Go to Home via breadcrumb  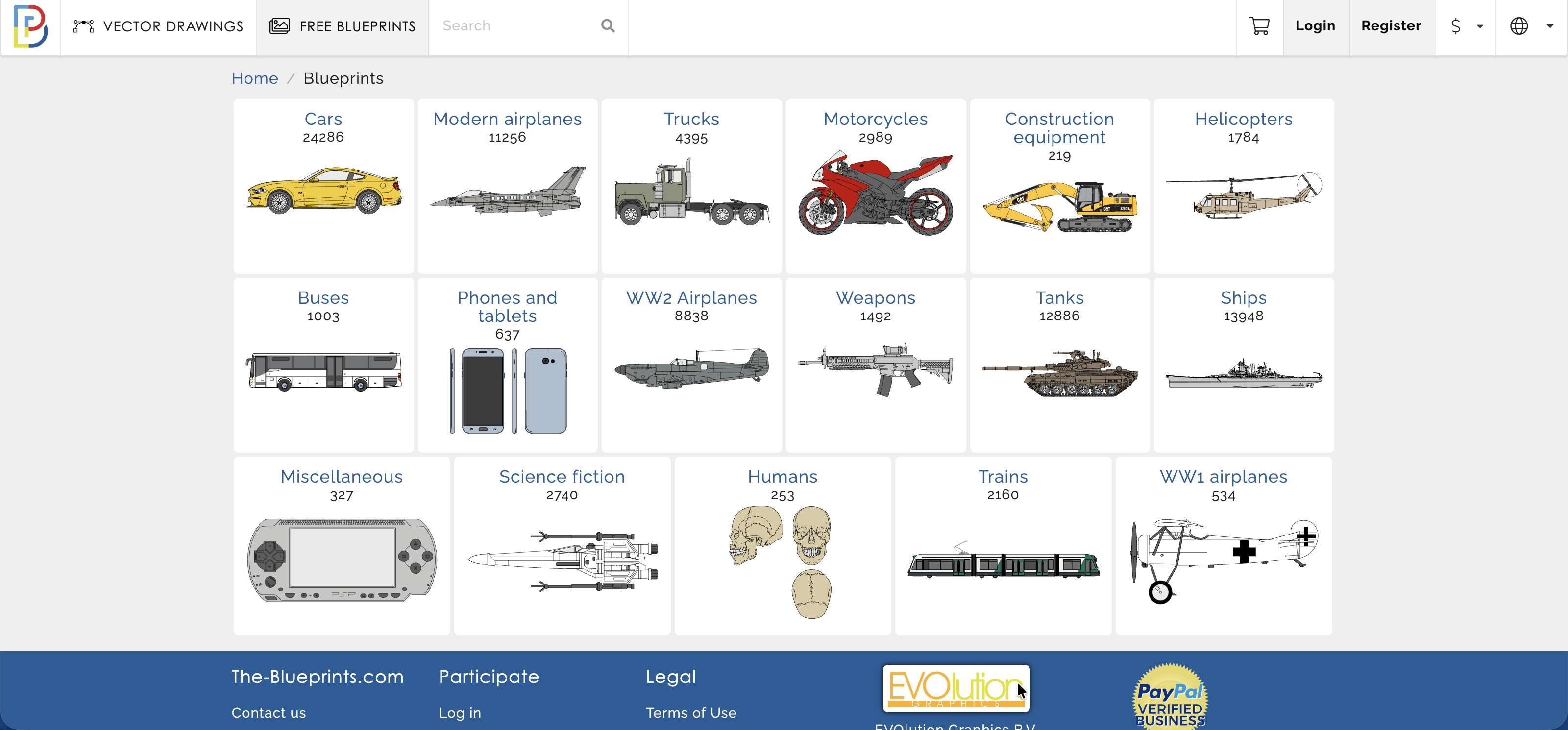254,78
